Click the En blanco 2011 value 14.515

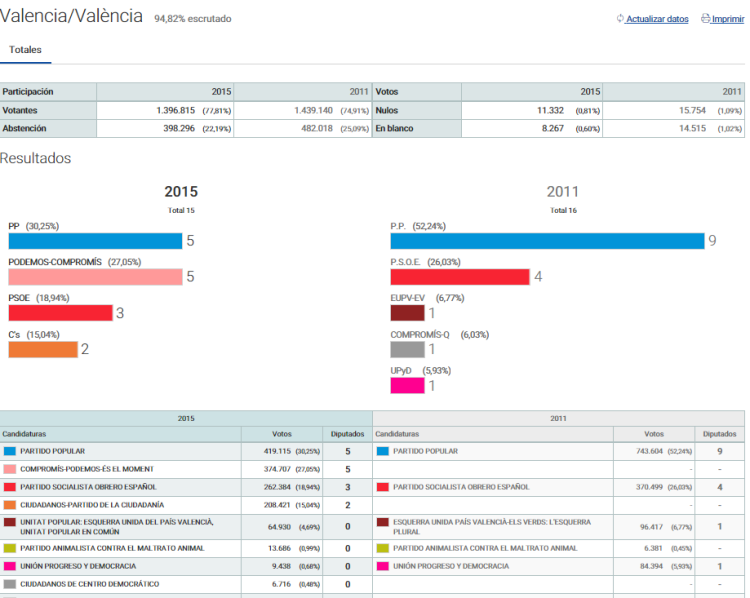coord(692,128)
